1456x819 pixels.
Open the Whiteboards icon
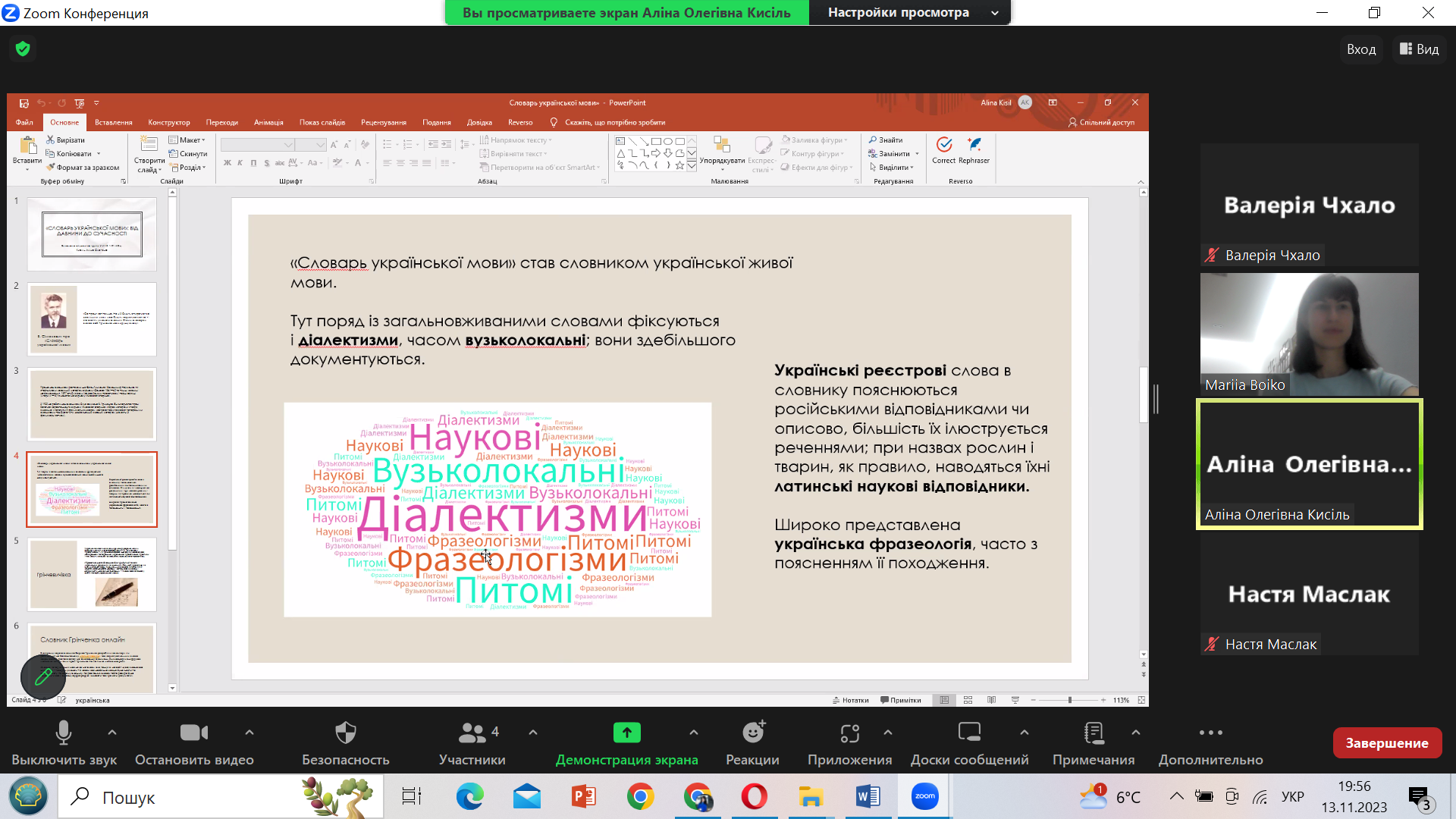point(969,733)
